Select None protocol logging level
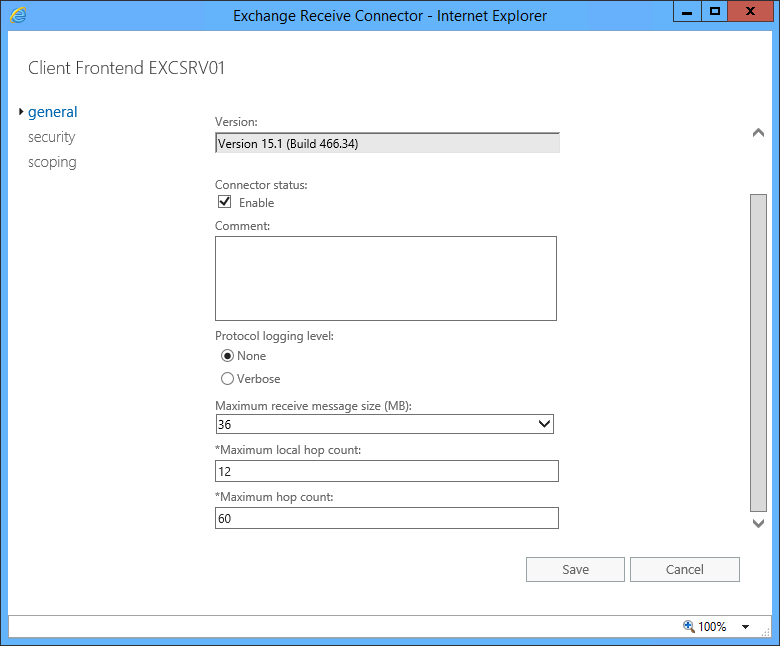Screen dimensions: 781x648 tap(227, 356)
